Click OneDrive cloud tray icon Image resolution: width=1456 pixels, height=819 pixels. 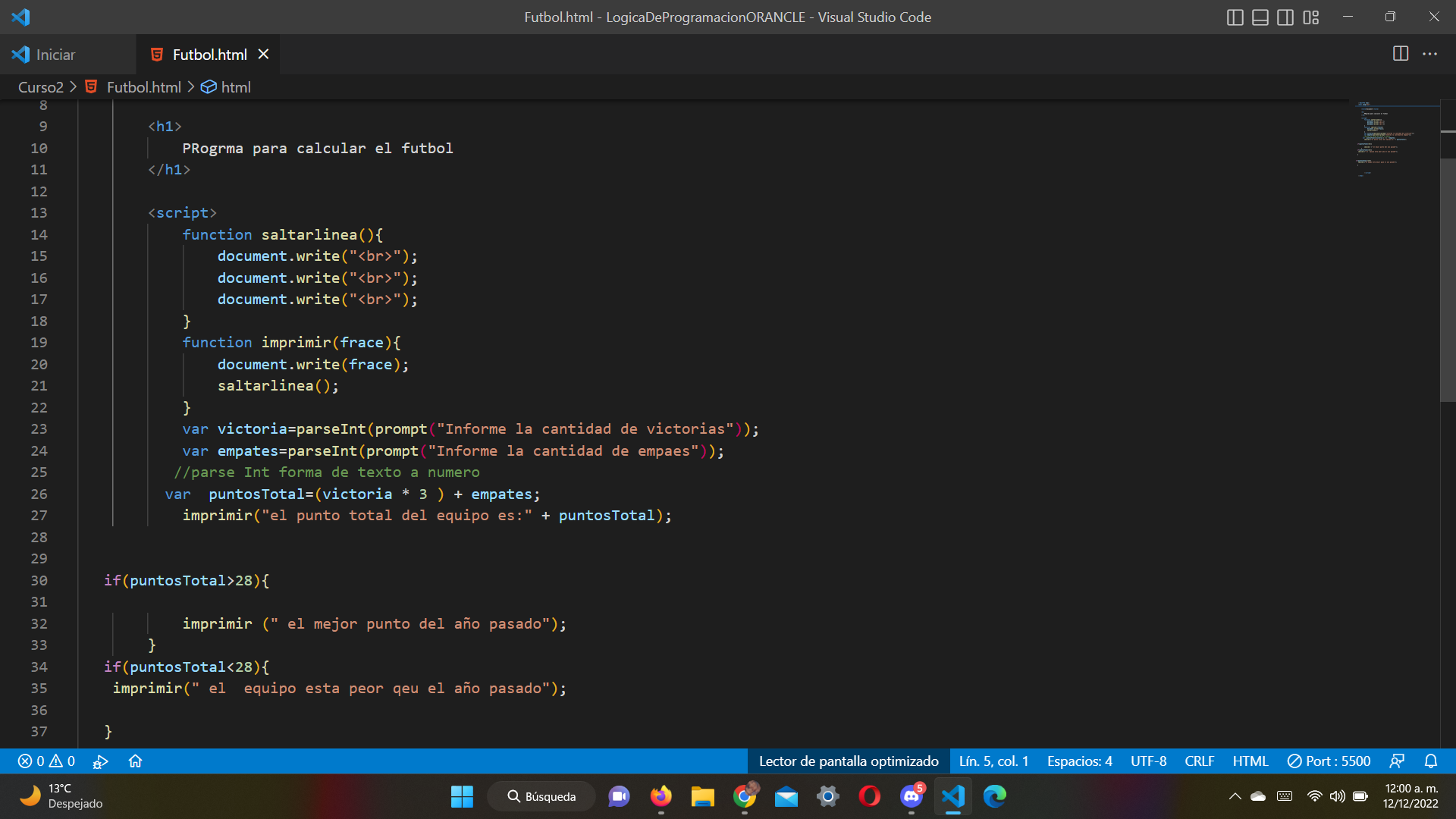[1259, 796]
